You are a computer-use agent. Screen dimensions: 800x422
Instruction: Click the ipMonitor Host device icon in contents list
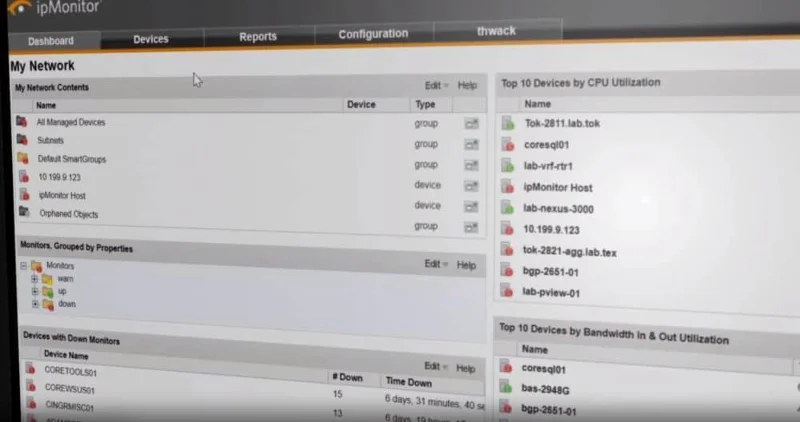[24, 194]
